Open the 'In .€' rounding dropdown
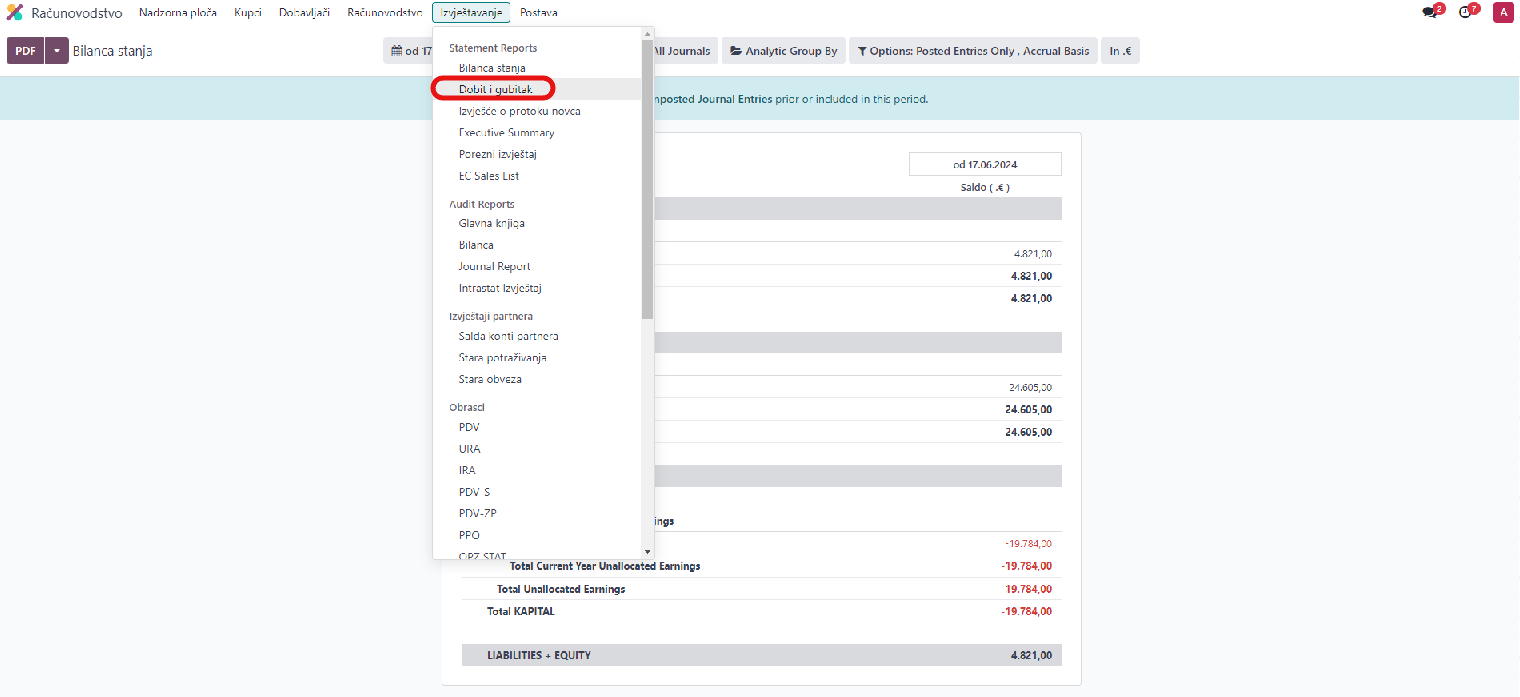 (1119, 51)
